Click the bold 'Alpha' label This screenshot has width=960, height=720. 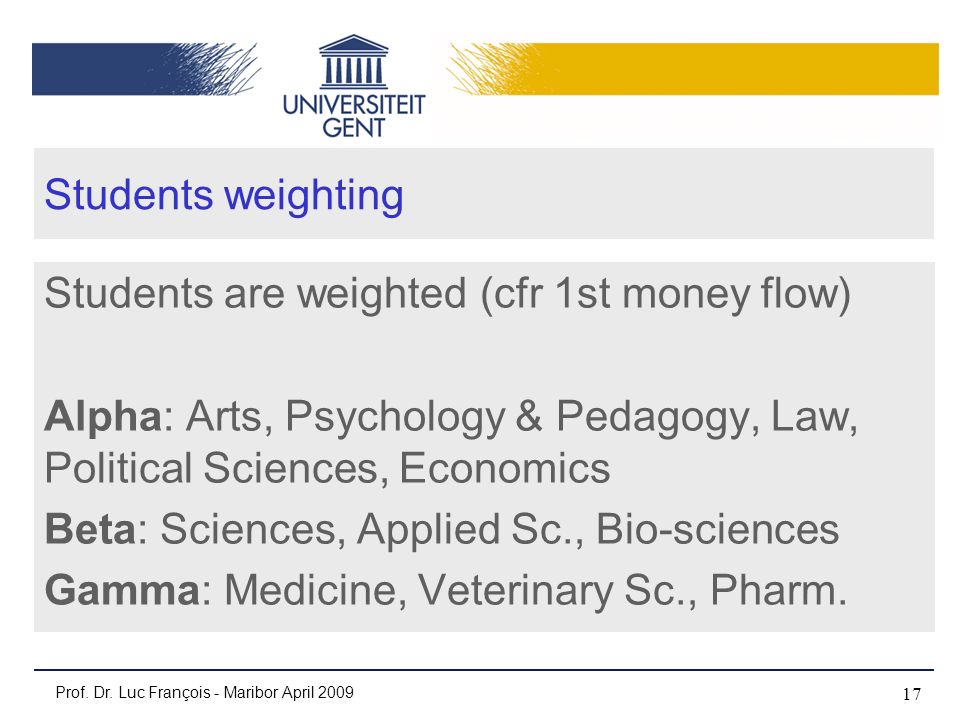[103, 416]
